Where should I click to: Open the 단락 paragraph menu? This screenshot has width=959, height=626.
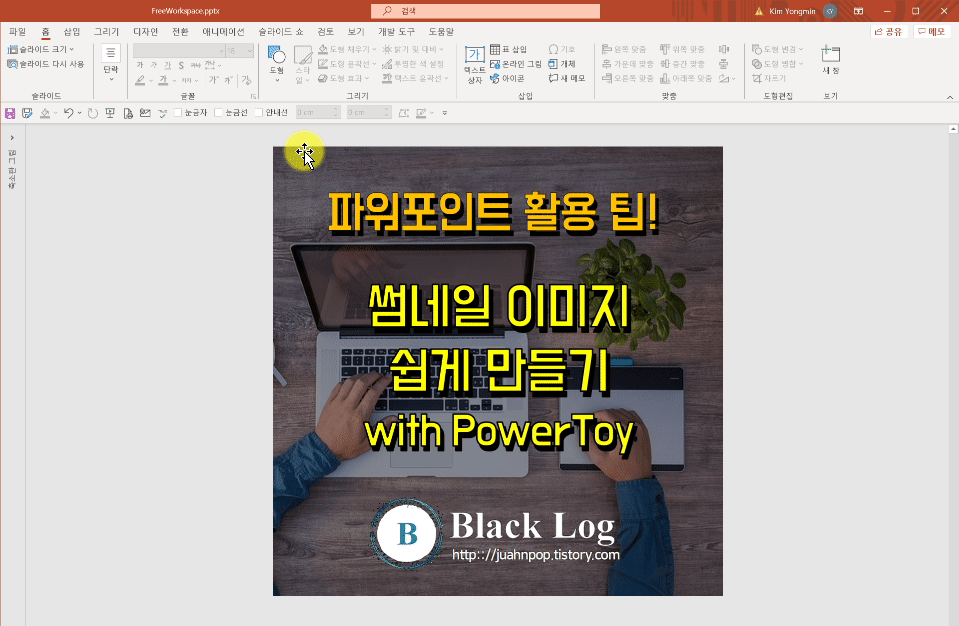(111, 64)
